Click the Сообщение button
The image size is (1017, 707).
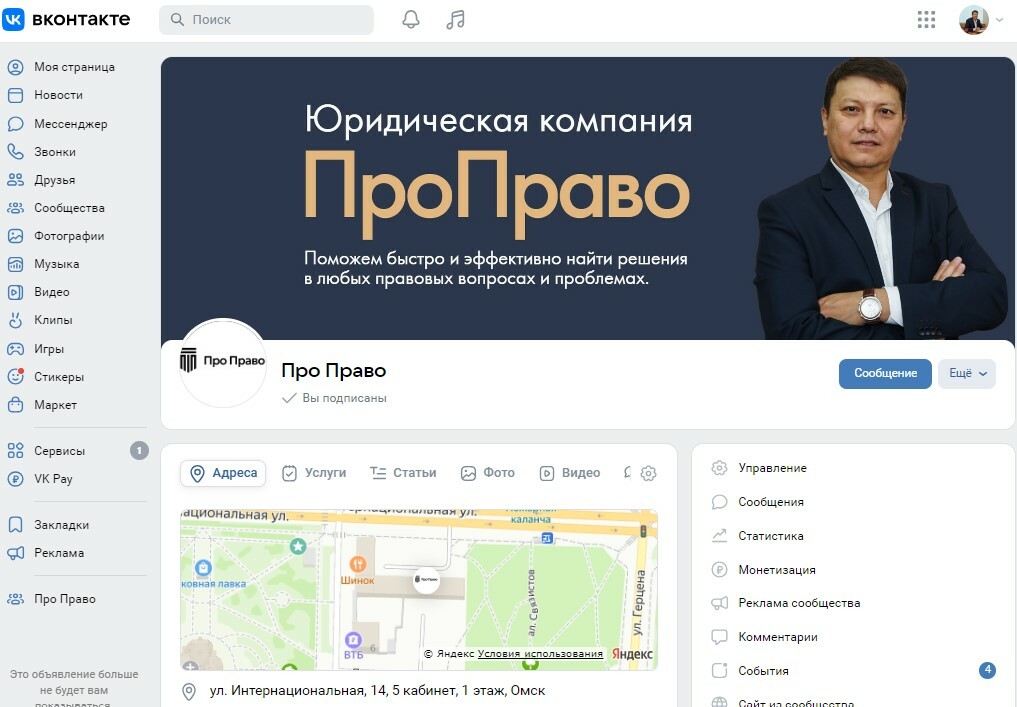(x=885, y=374)
